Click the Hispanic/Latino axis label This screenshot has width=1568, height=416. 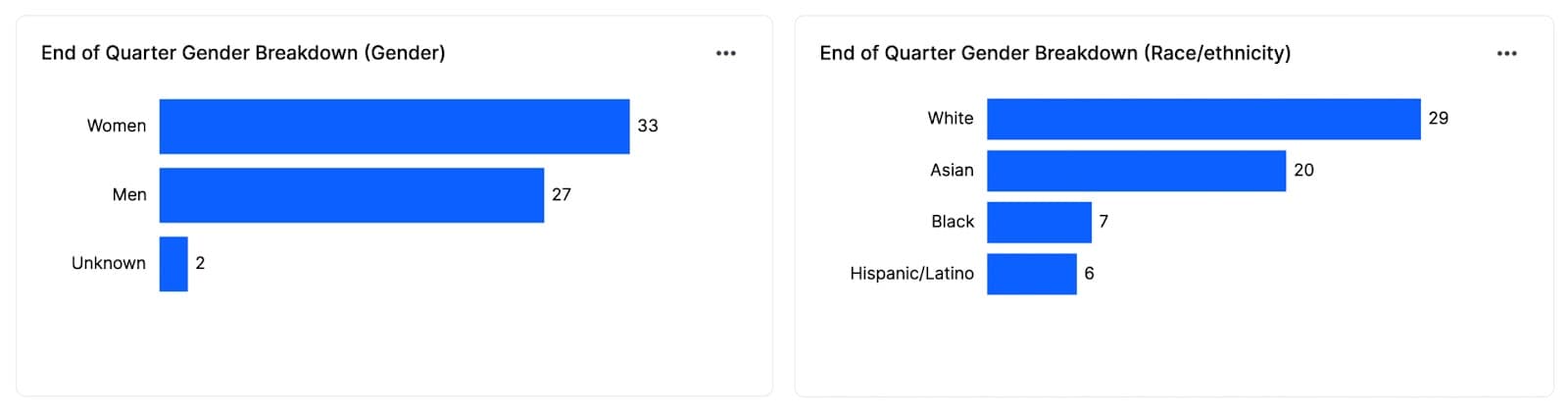911,274
